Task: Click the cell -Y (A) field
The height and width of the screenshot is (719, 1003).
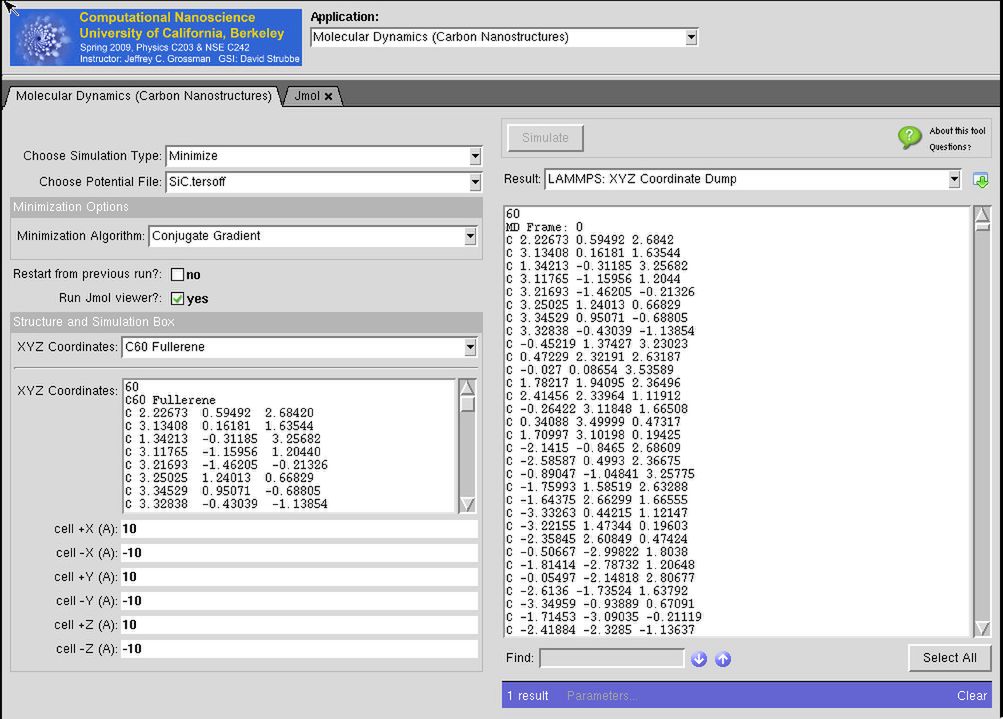Action: pyautogui.click(x=299, y=601)
